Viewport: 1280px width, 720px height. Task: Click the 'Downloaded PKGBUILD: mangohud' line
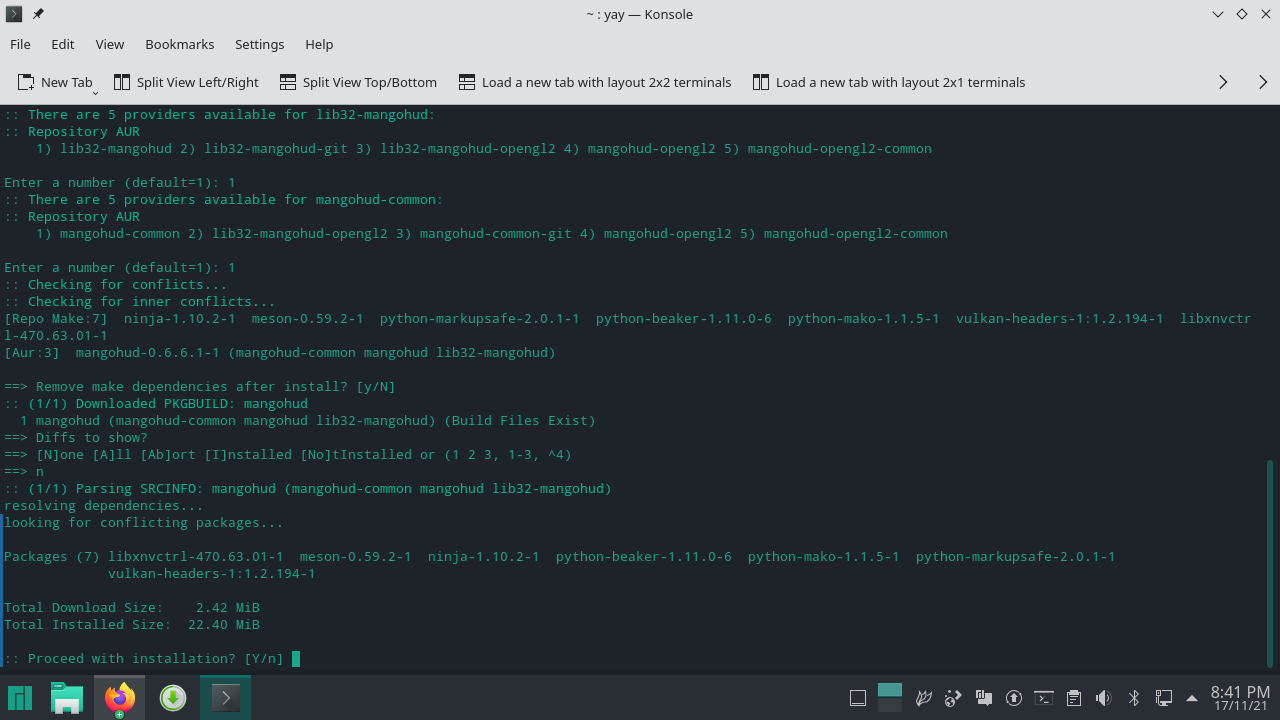click(156, 403)
